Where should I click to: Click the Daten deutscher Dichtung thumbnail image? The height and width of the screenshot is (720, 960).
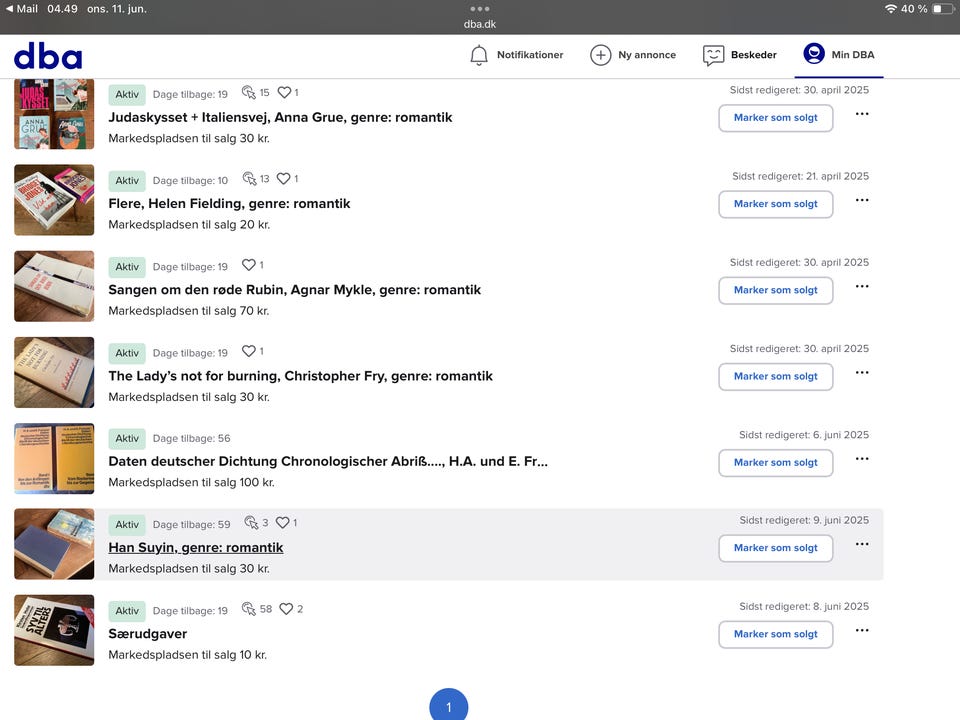(x=54, y=458)
